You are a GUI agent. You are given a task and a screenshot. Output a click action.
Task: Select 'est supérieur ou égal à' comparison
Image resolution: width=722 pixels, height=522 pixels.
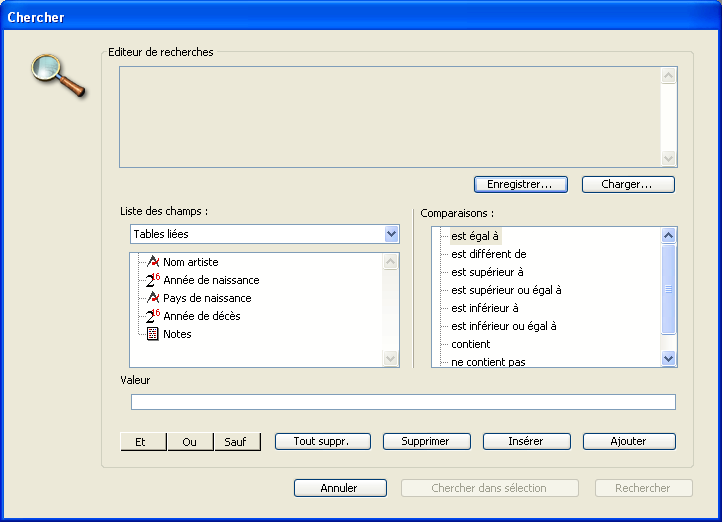pyautogui.click(x=506, y=290)
